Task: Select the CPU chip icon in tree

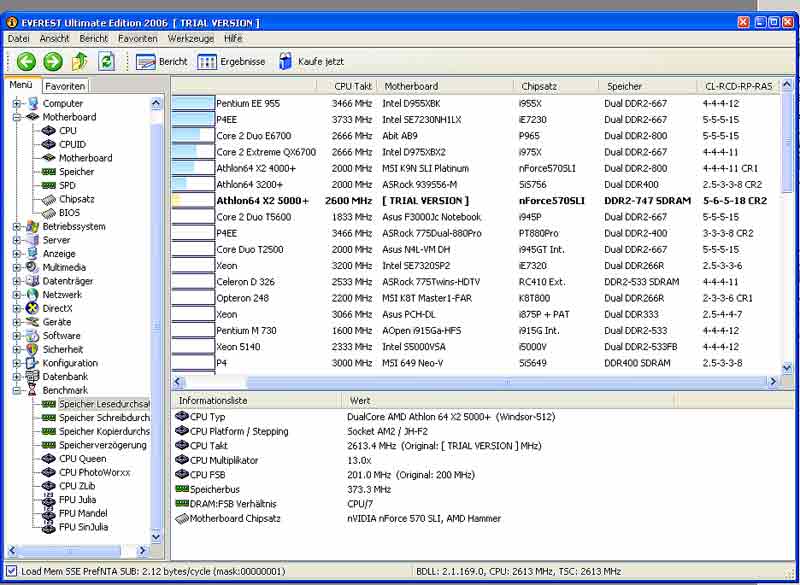Action: coord(48,131)
